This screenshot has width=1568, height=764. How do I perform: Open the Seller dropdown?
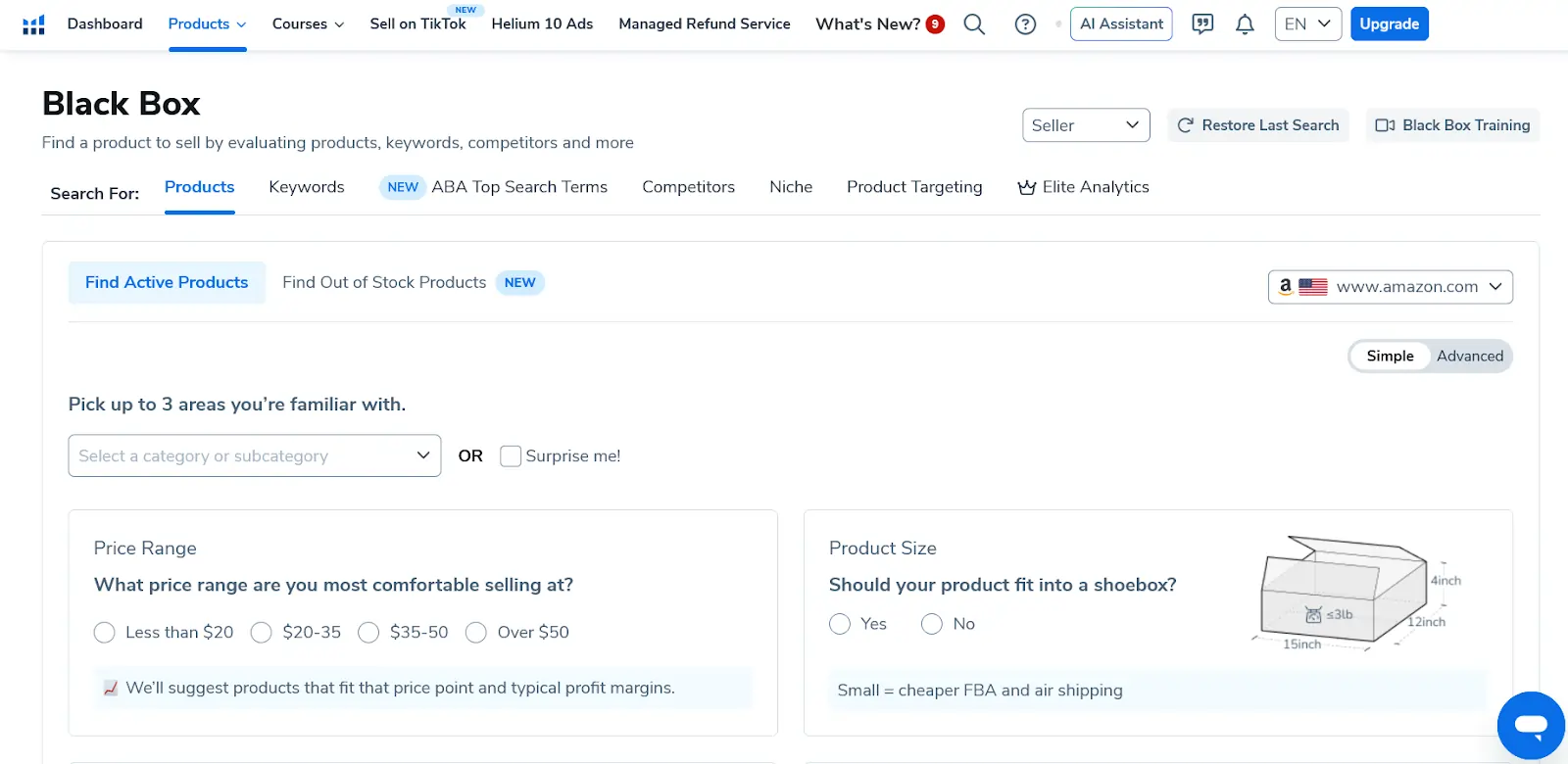(x=1085, y=125)
